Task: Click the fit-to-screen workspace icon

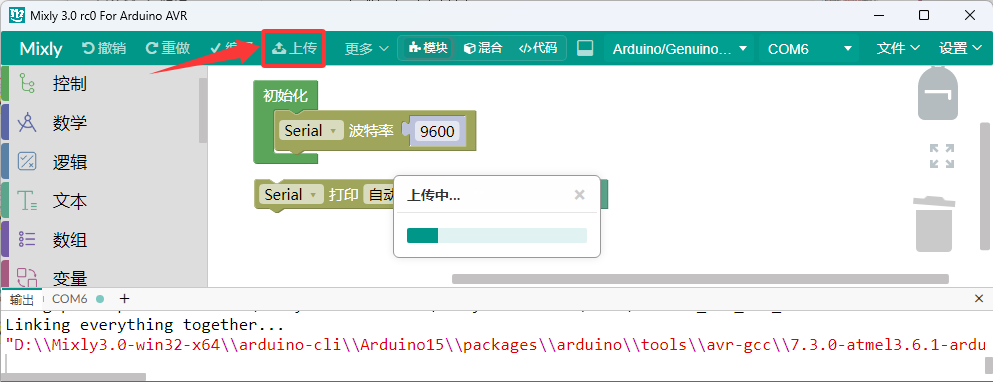Action: pos(941,156)
